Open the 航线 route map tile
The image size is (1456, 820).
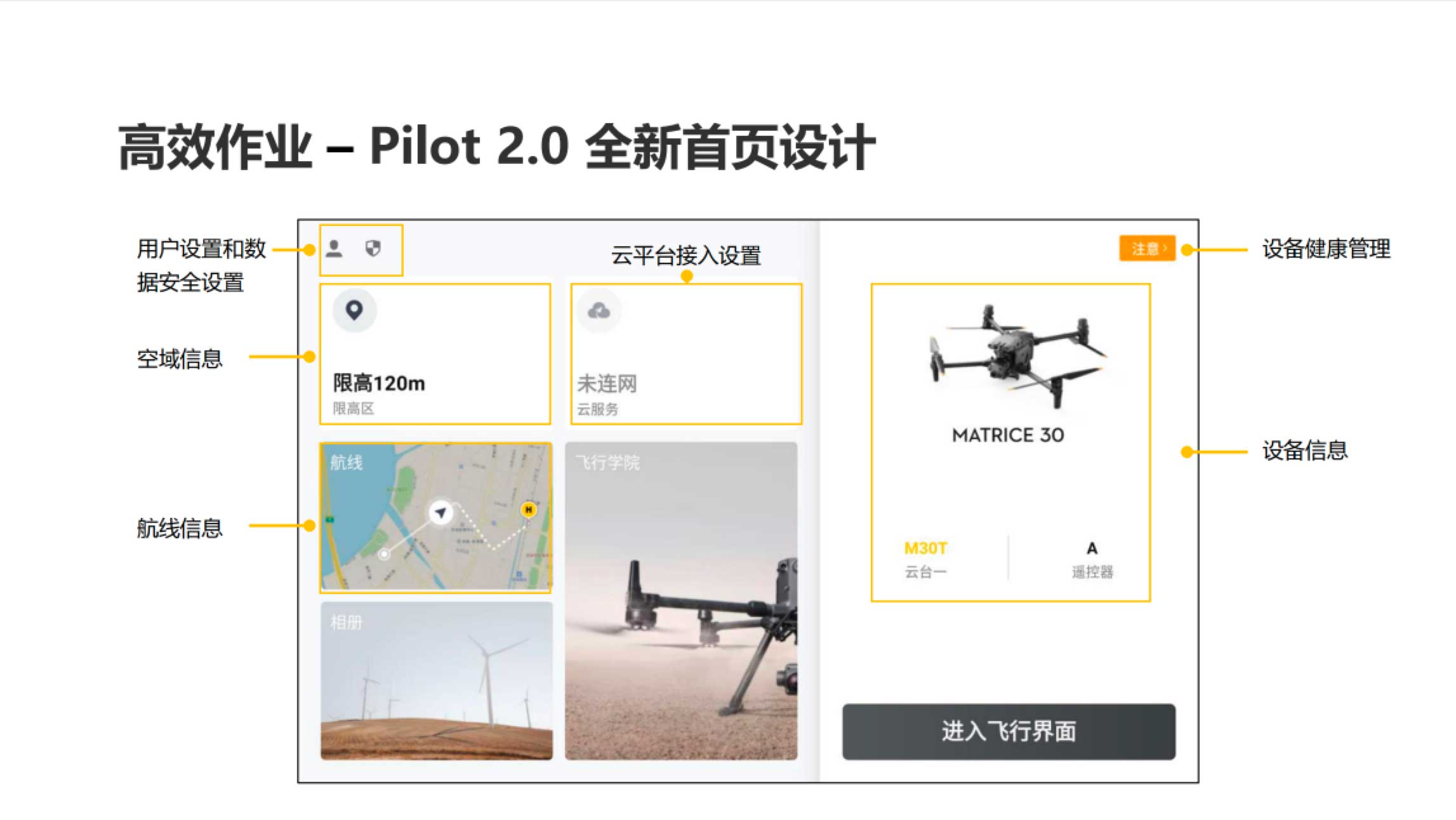(435, 517)
